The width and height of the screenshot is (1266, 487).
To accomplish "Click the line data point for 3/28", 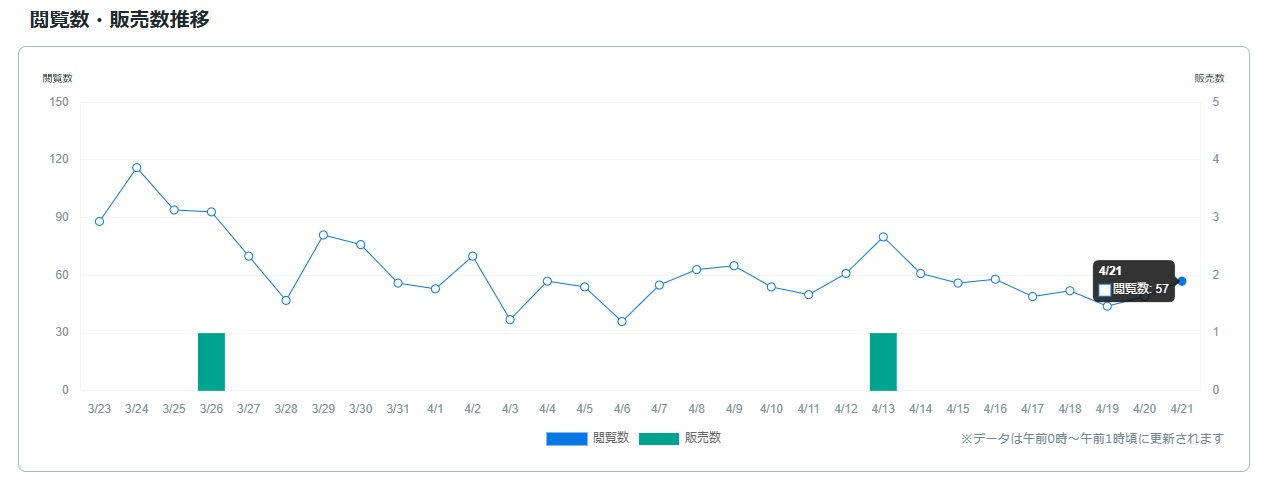I will [x=286, y=300].
